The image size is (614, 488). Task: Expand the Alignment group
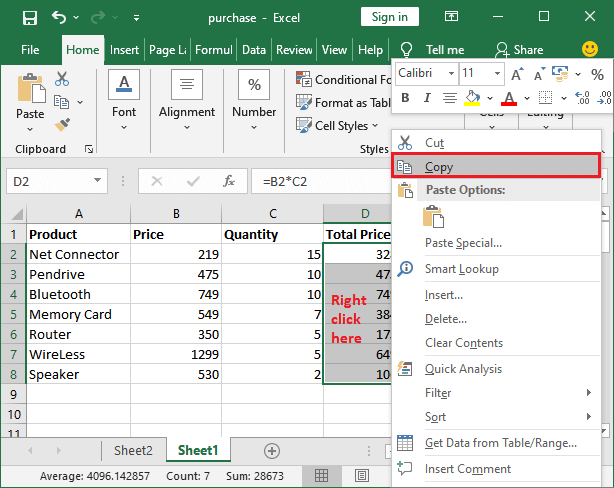[x=187, y=100]
